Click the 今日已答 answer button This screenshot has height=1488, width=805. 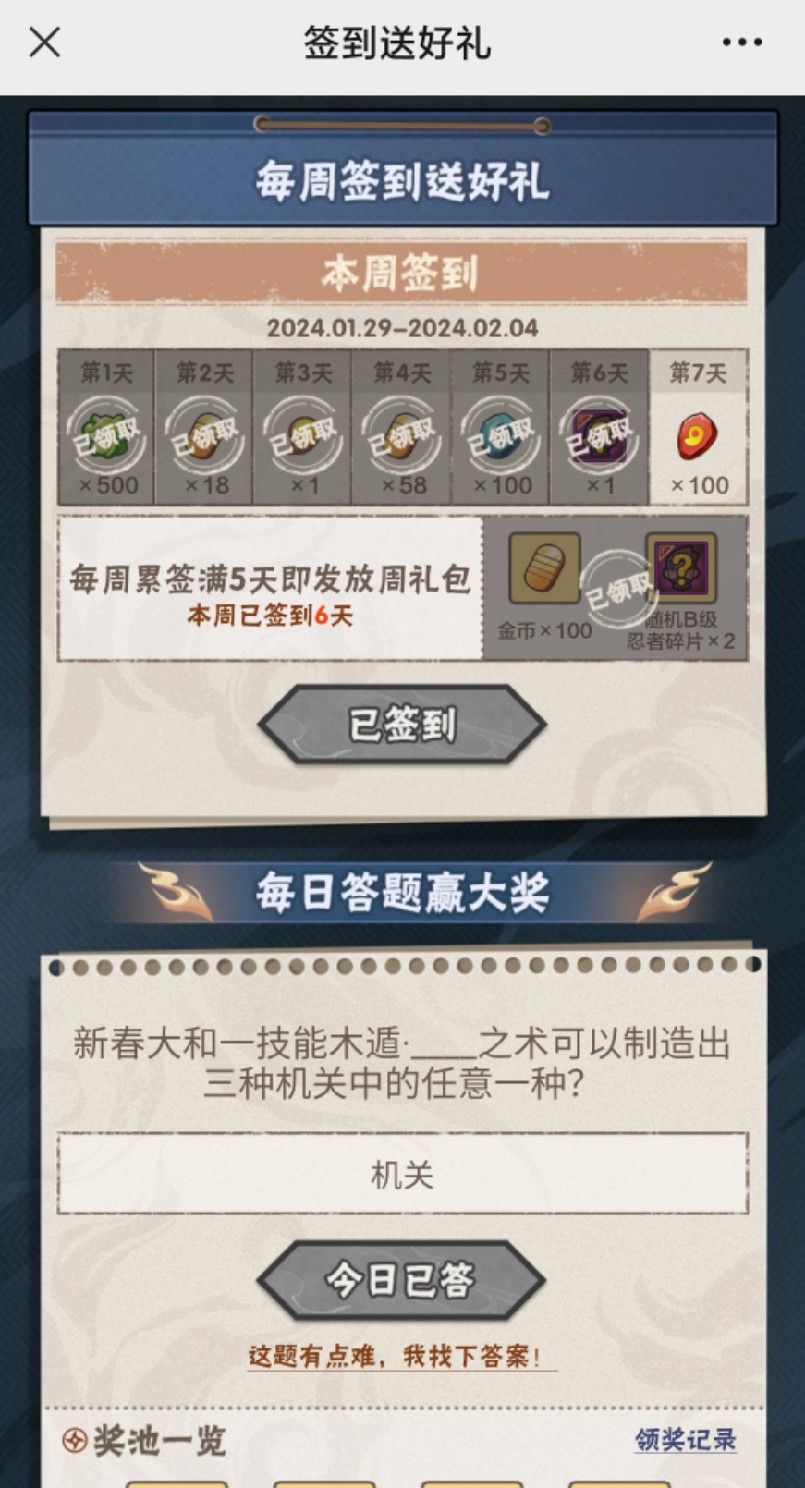[401, 1281]
